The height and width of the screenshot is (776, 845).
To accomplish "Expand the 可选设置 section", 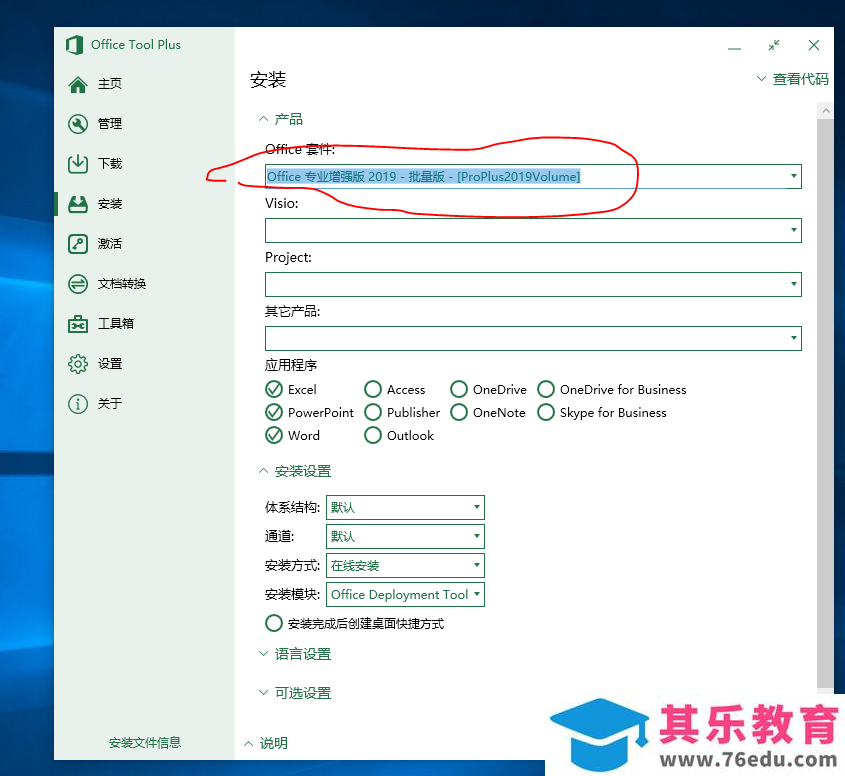I will point(295,693).
